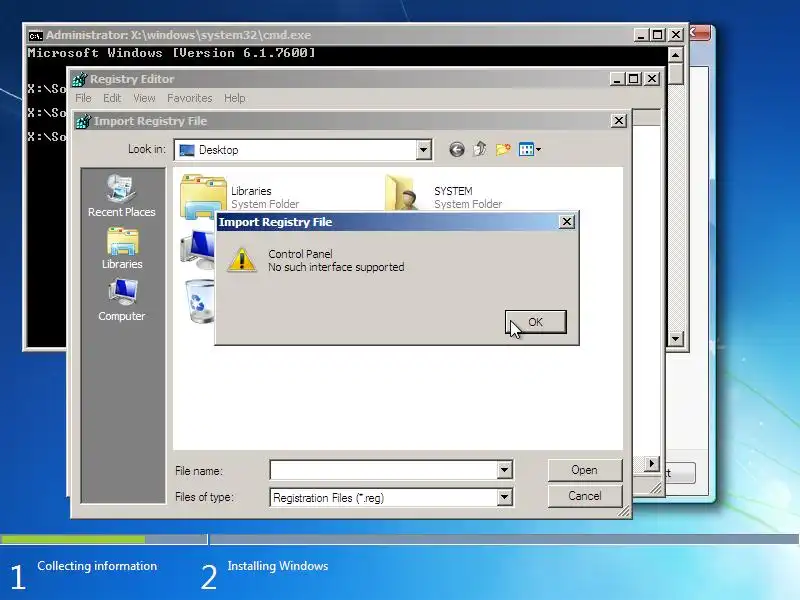This screenshot has width=800, height=600.
Task: Open the Look in Desktop dropdown
Action: coord(423,150)
